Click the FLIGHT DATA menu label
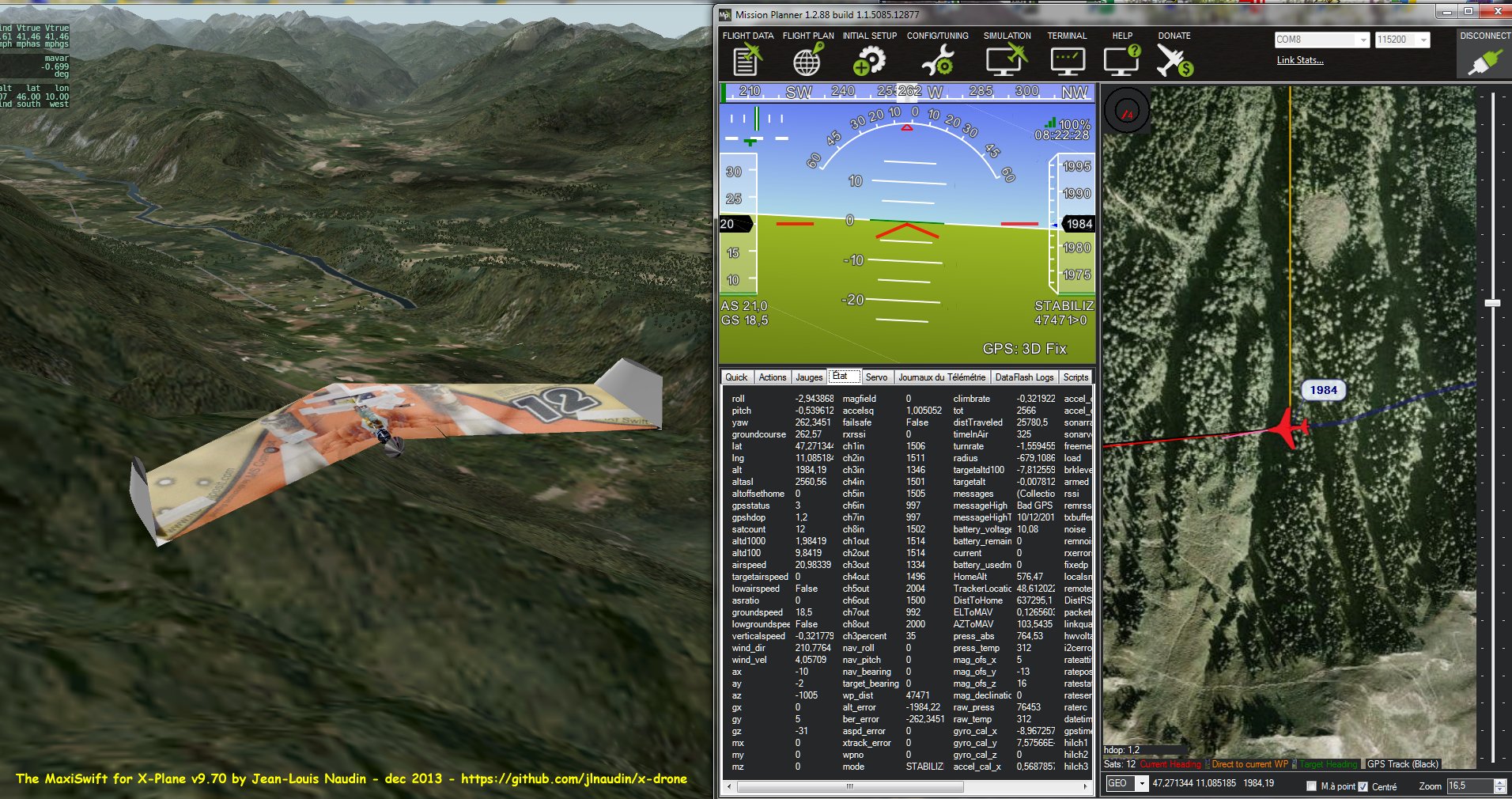 pos(747,36)
